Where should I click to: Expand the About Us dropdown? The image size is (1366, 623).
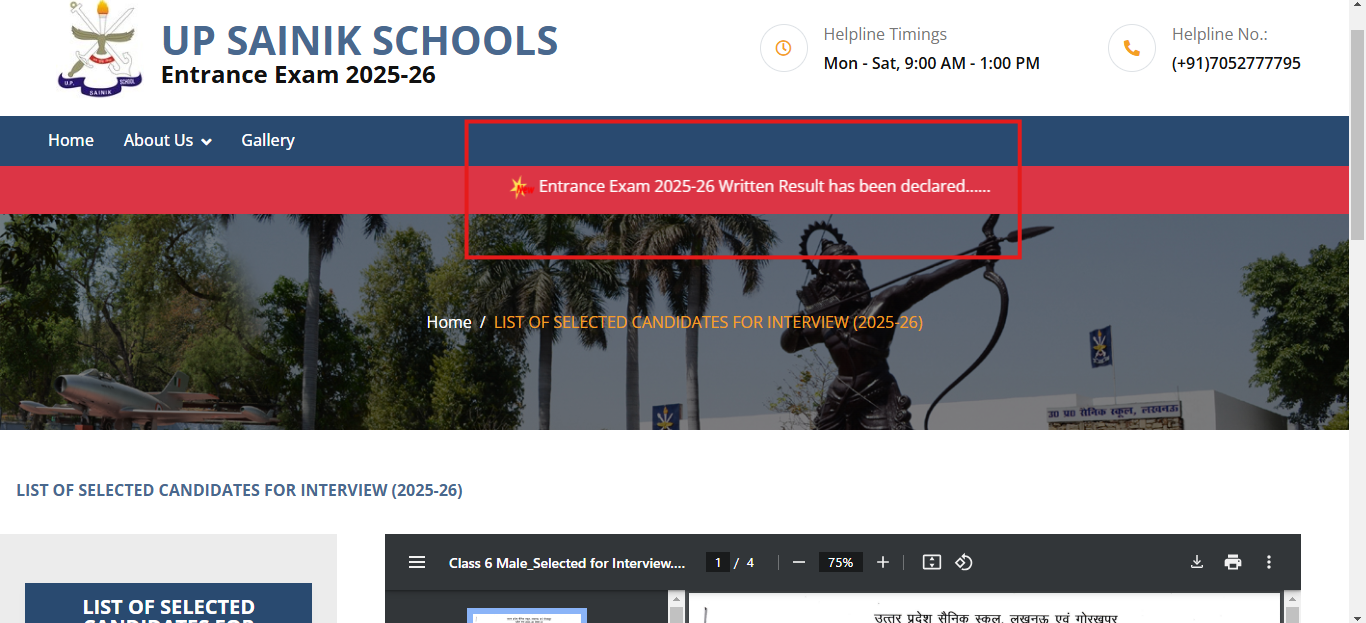[x=166, y=140]
